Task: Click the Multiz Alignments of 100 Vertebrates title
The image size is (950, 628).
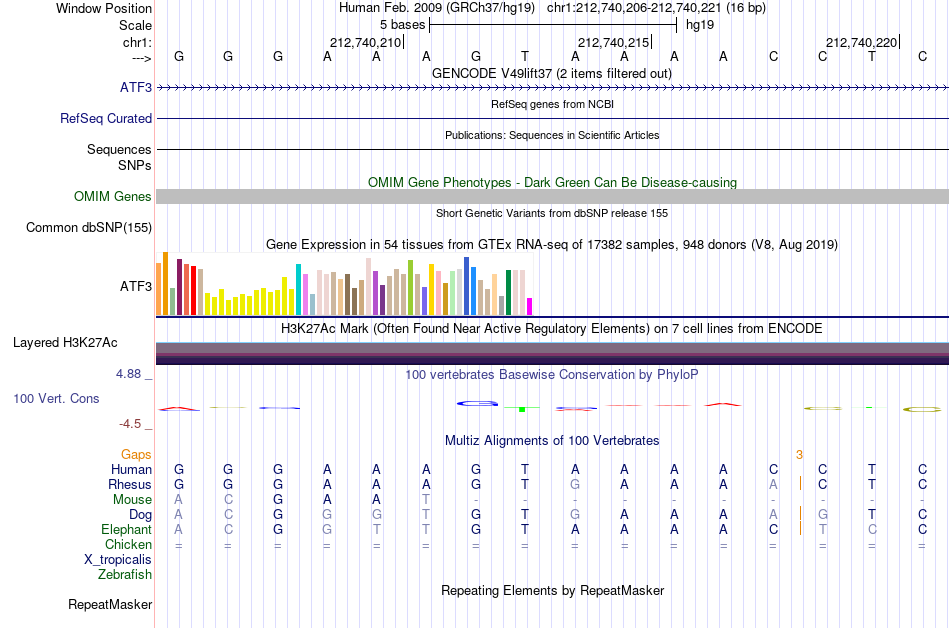Action: tap(552, 441)
